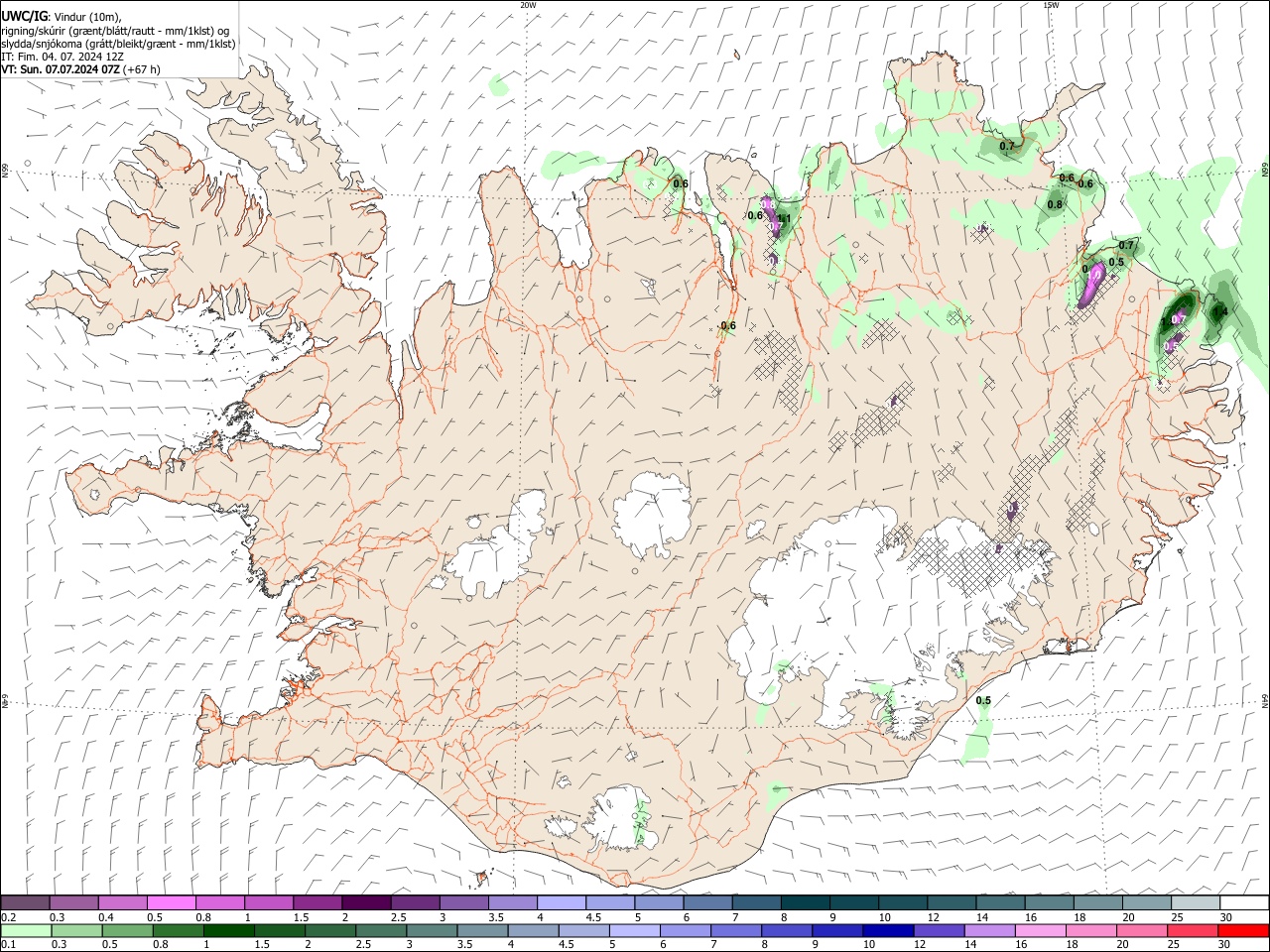Select the light periwinkle 5 rain legend swatch
Screen dimensions: 1270x952
point(633,931)
